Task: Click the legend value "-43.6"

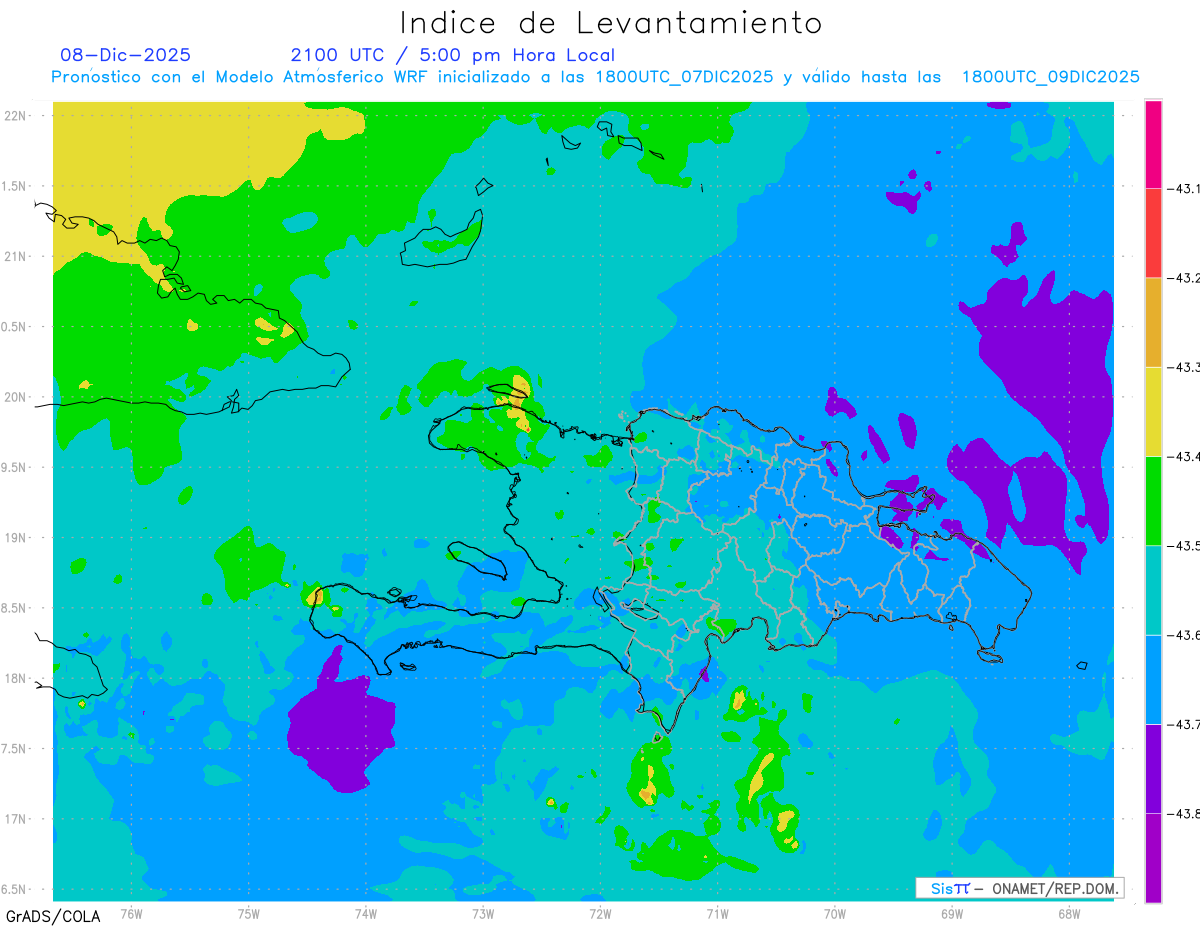Action: click(x=1184, y=636)
